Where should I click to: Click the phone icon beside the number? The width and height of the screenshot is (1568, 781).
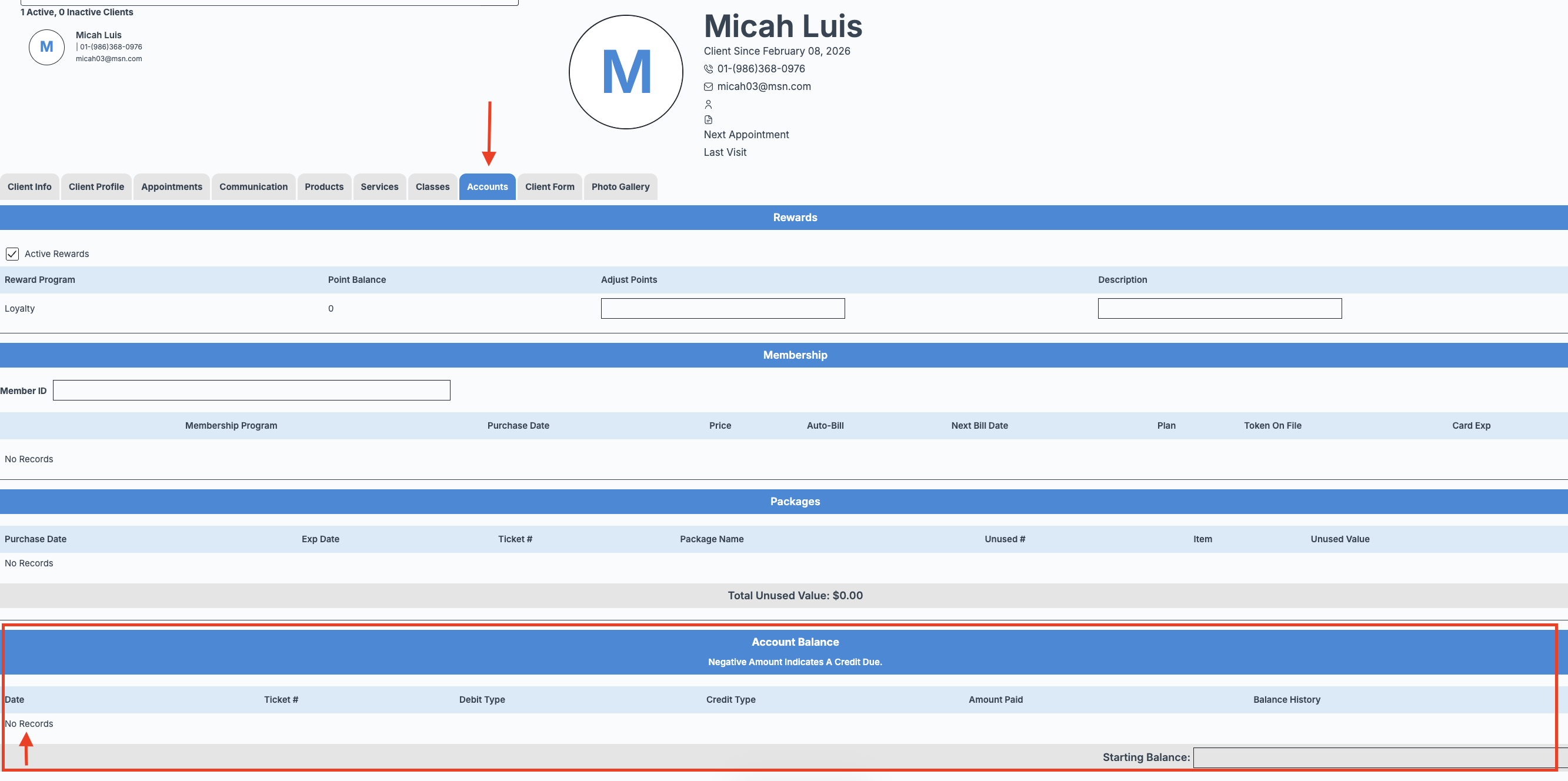[x=708, y=69]
